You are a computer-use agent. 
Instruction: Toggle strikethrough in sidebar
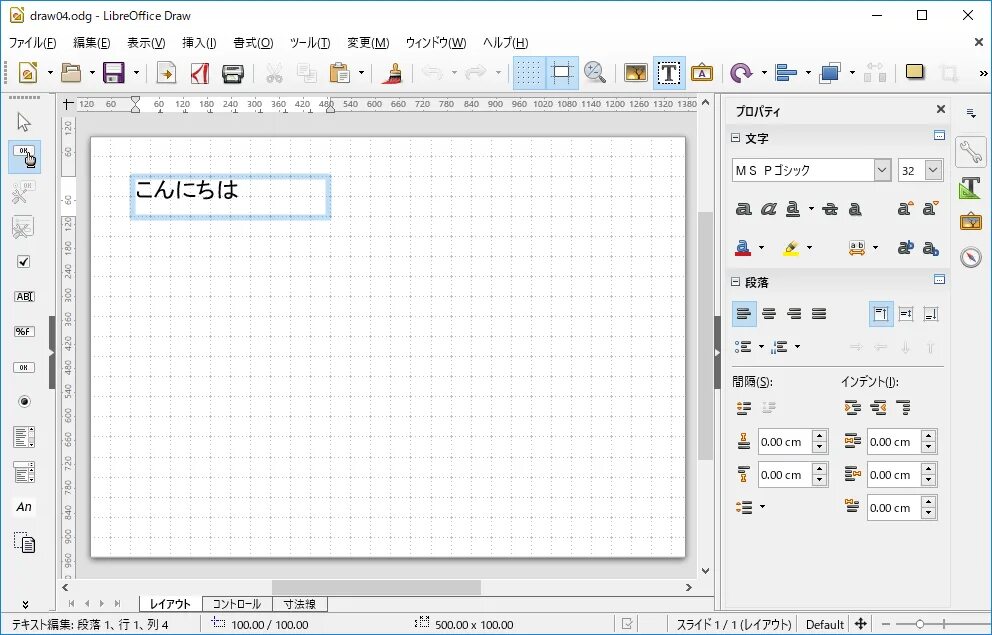pos(830,209)
